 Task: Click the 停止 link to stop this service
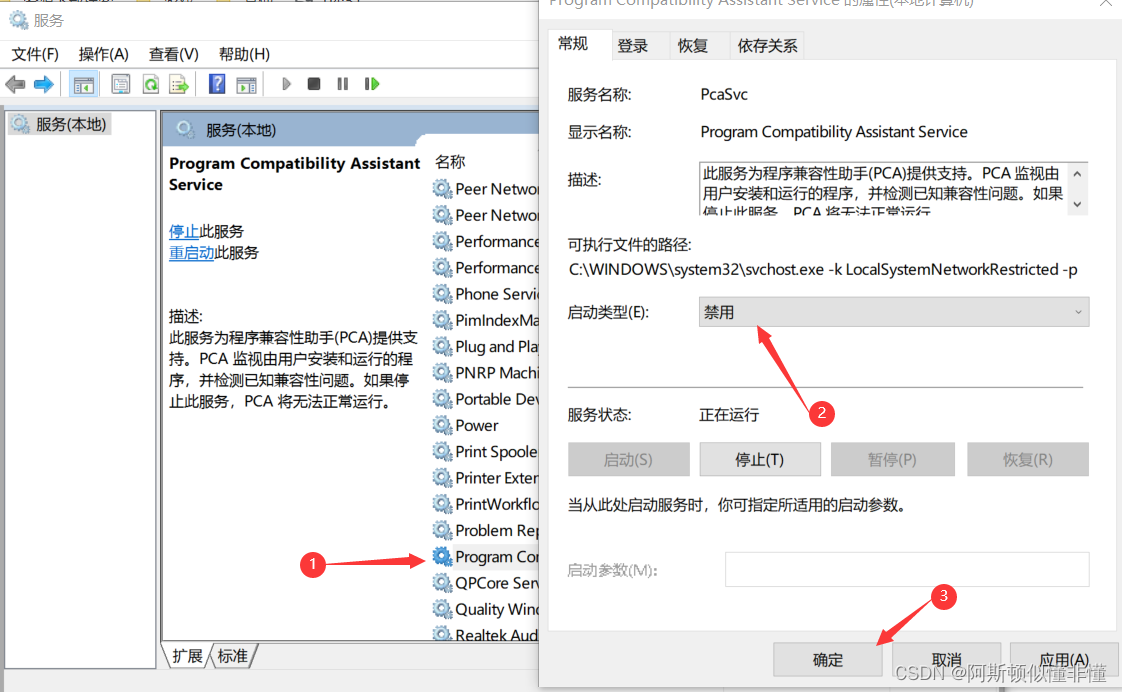coord(184,231)
